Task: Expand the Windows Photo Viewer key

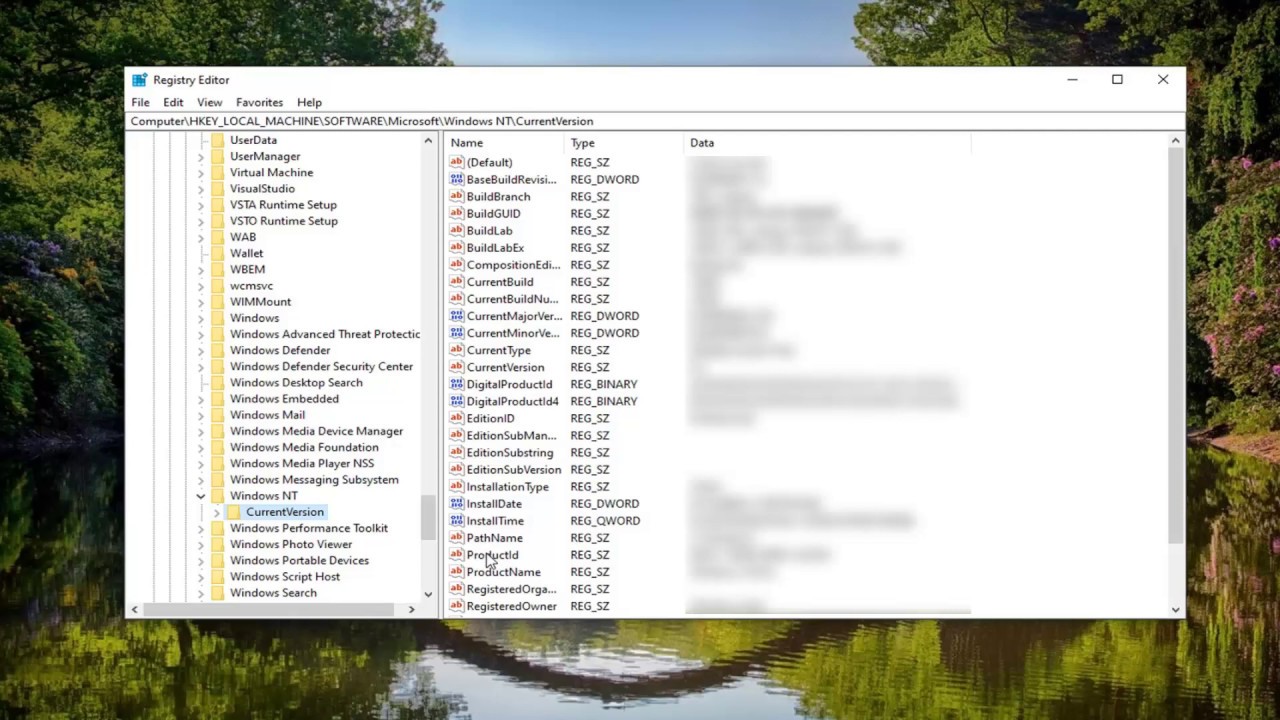Action: pos(200,544)
